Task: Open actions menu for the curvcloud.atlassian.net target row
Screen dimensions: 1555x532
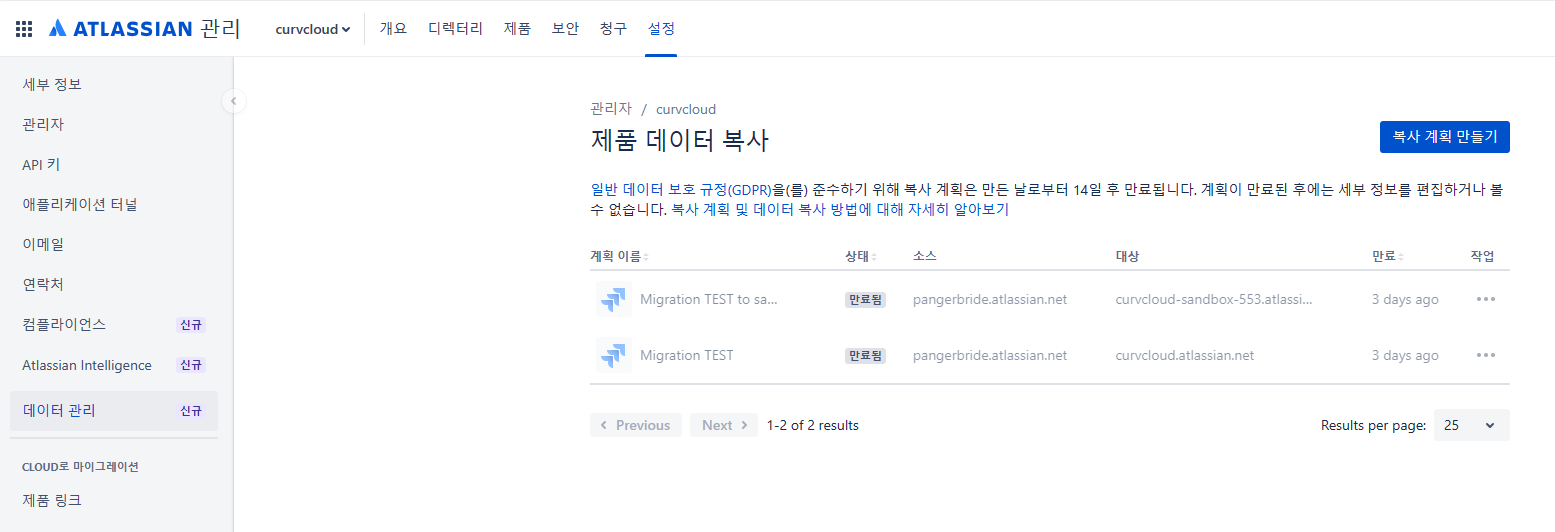Action: coord(1485,355)
